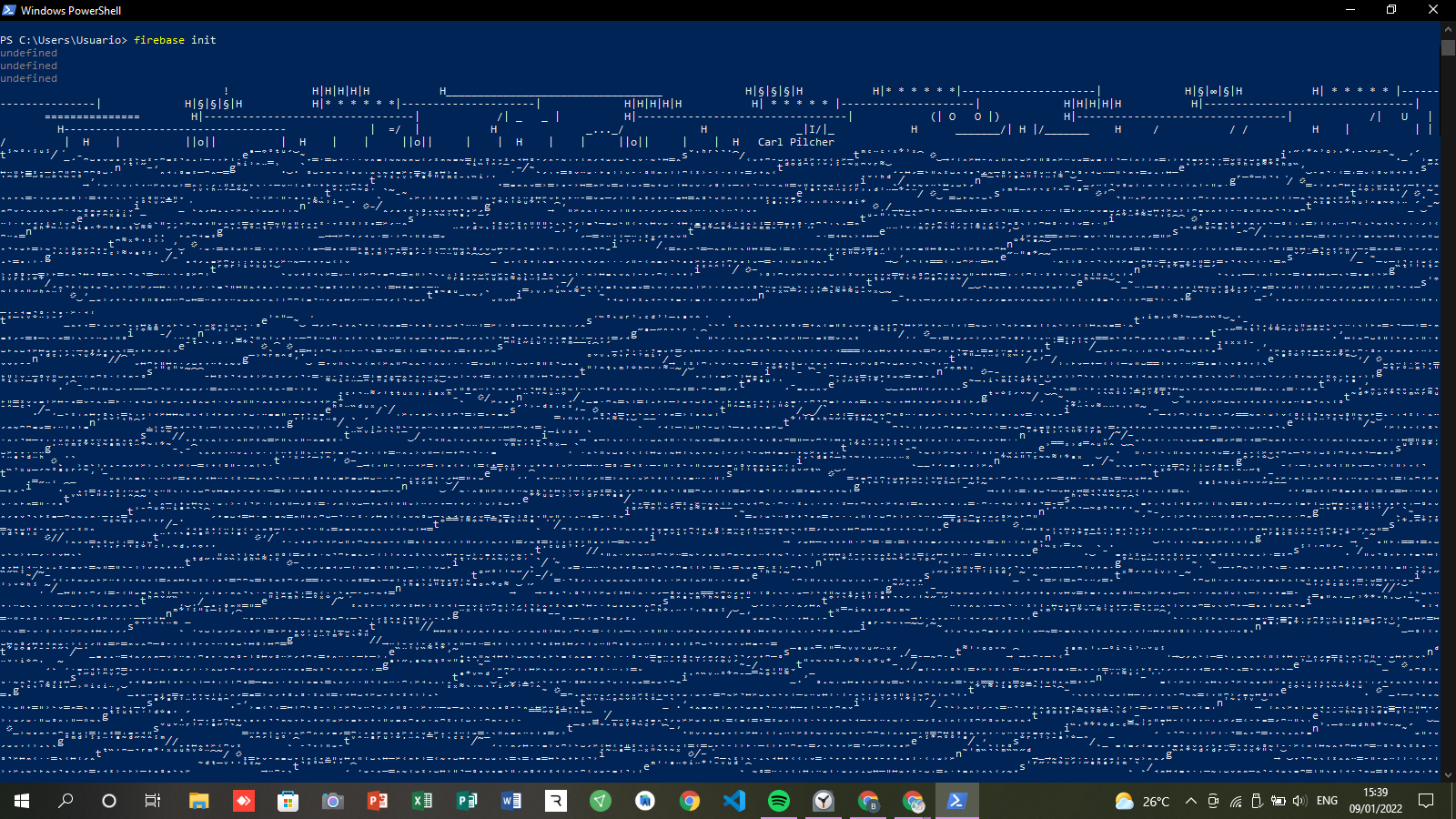The image size is (1456, 819).
Task: Open battery status tray icon
Action: [x=1279, y=801]
